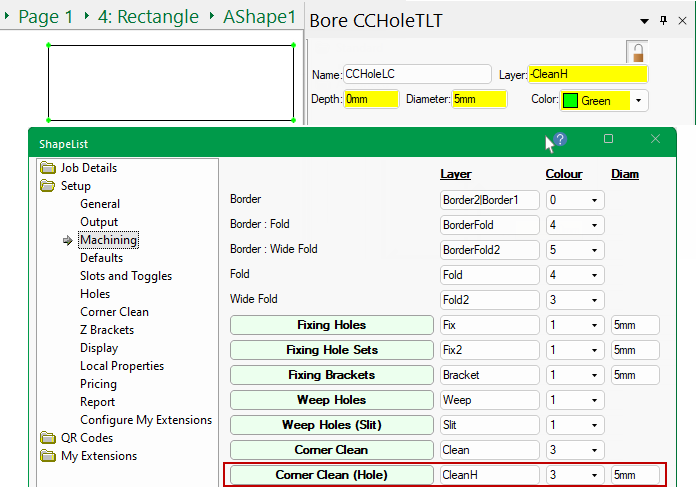Open Bore panel dropdown arrow menu
The height and width of the screenshot is (487, 696).
click(x=643, y=21)
